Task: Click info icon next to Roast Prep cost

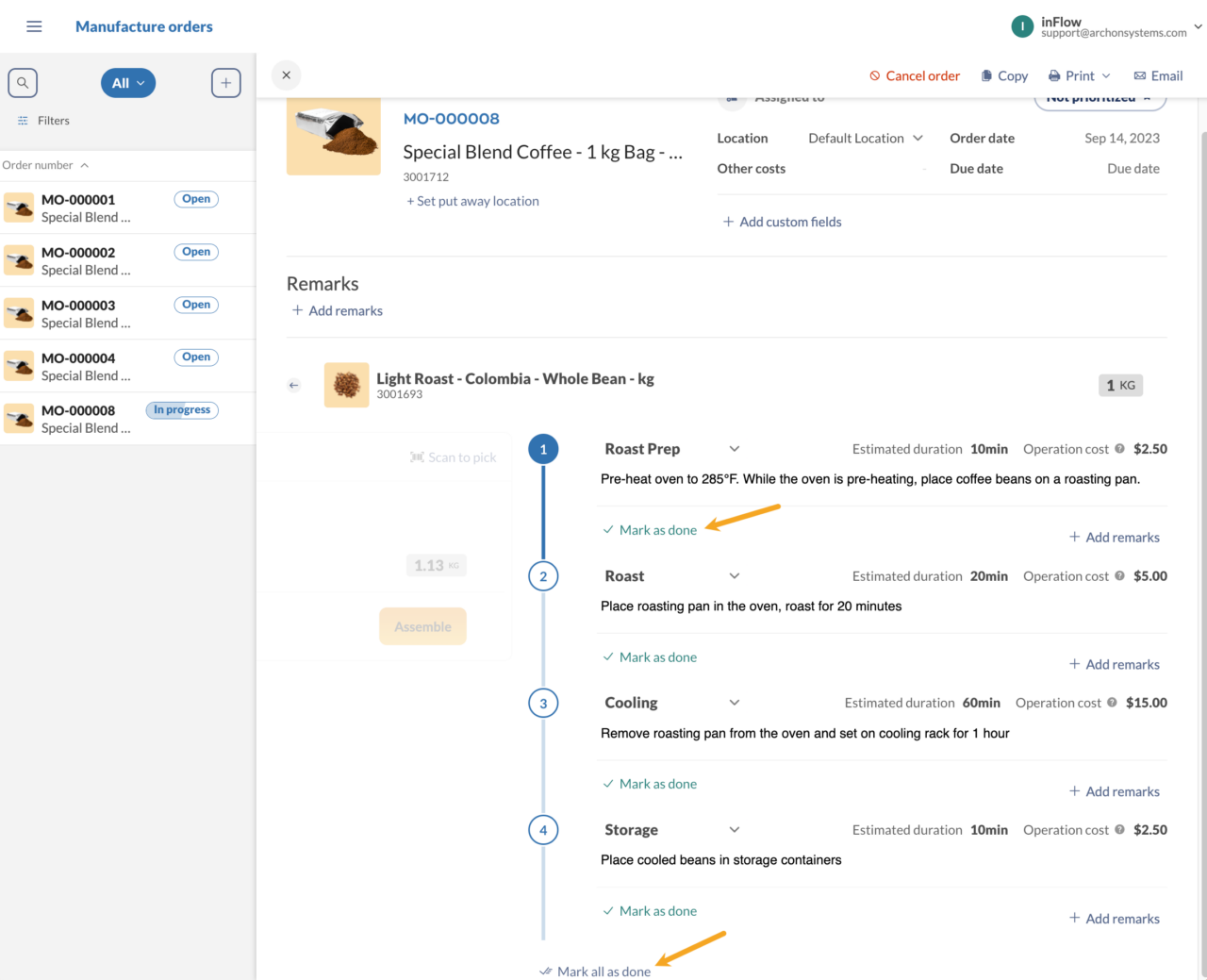Action: click(x=1119, y=449)
